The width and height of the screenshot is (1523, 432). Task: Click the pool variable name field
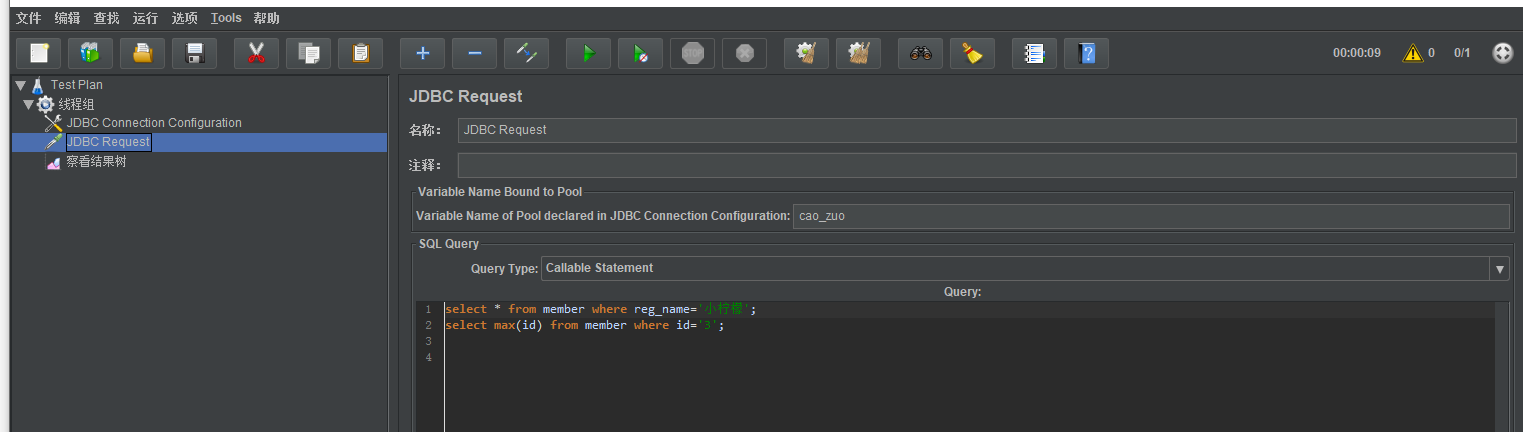pyautogui.click(x=1150, y=216)
